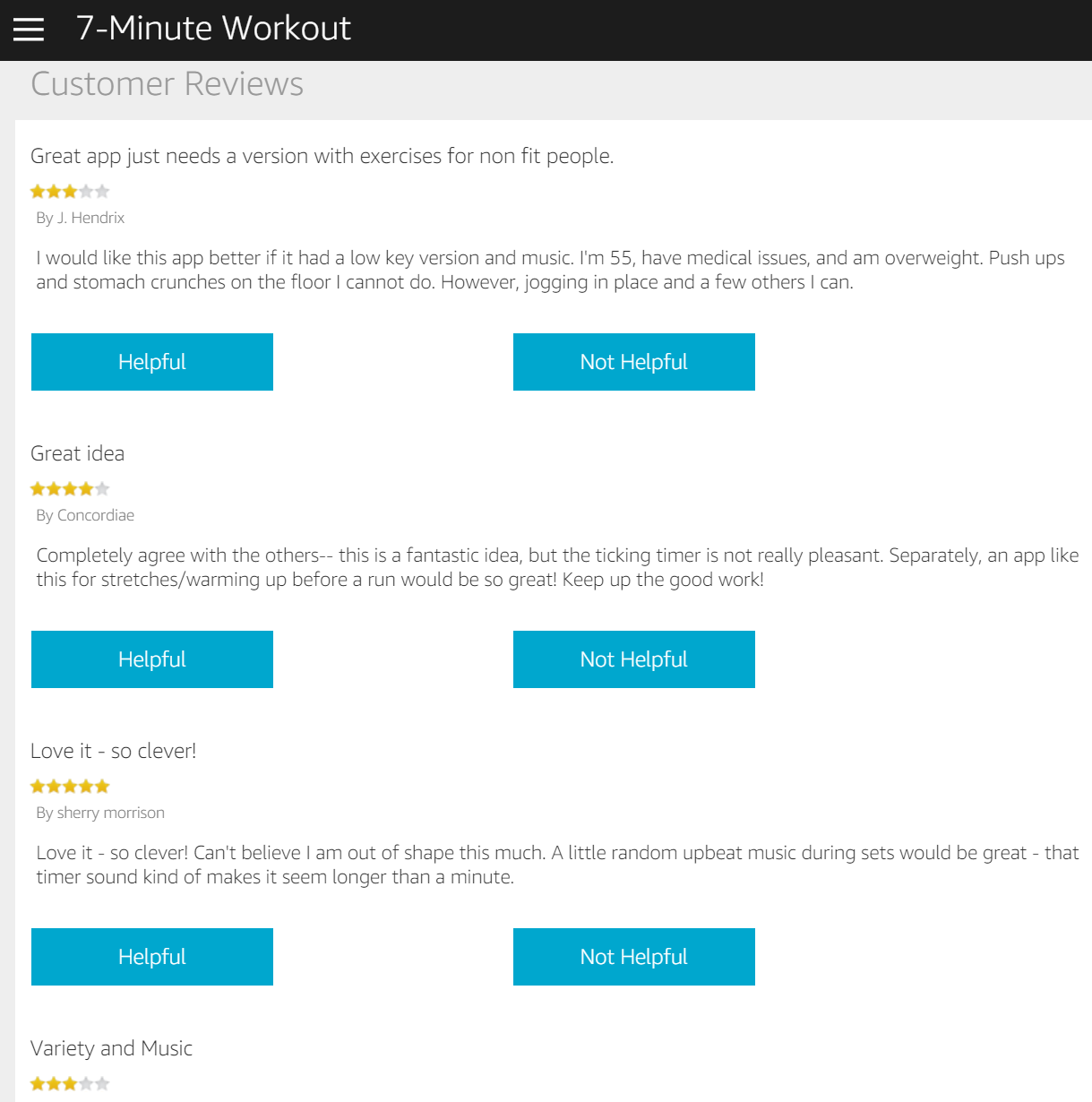
Task: Vote Helpful on sherry morrison's review
Action: tap(152, 957)
